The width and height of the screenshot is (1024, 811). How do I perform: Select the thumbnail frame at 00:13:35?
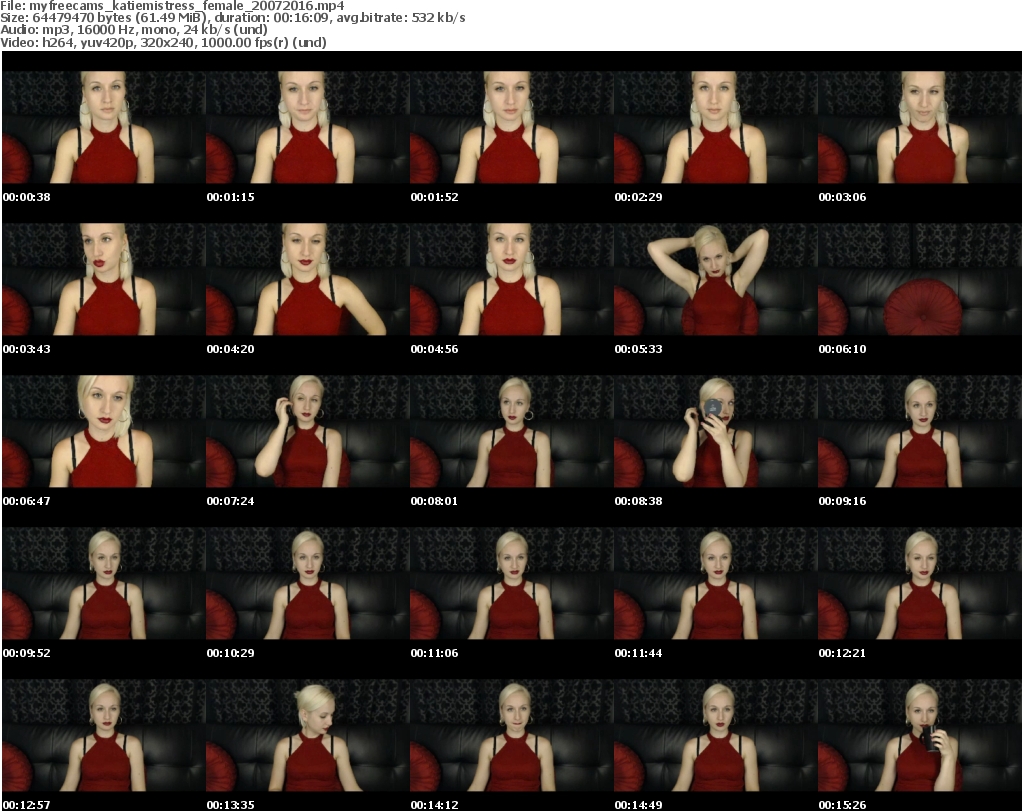click(x=308, y=735)
